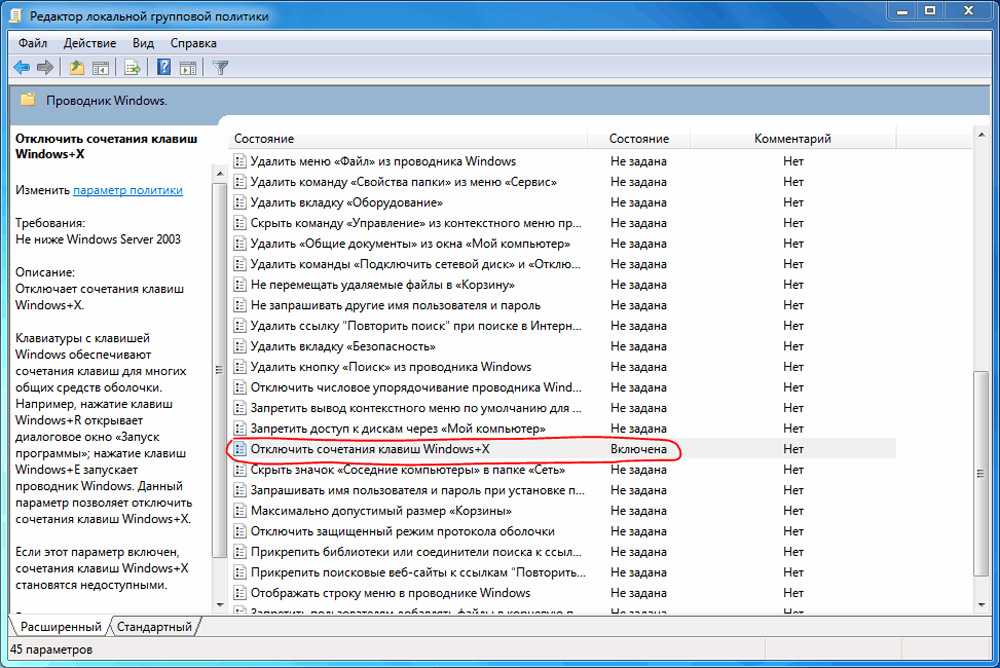The image size is (1000, 668).
Task: Toggle the show/hide action pane icon
Action: 188,68
